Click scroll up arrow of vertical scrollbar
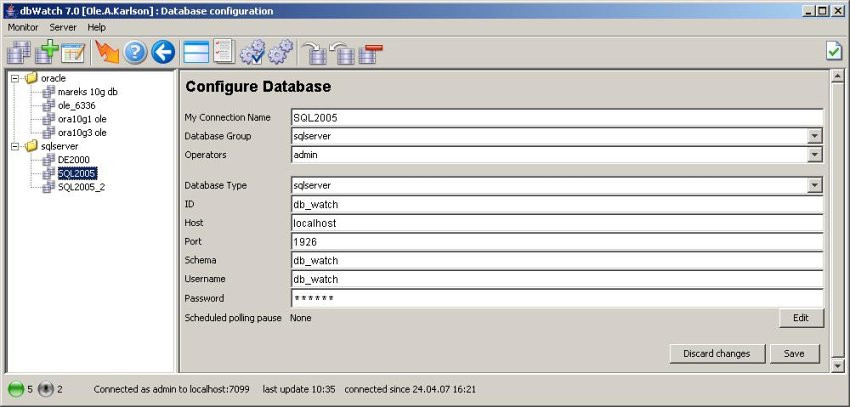The image size is (850, 407). click(838, 76)
